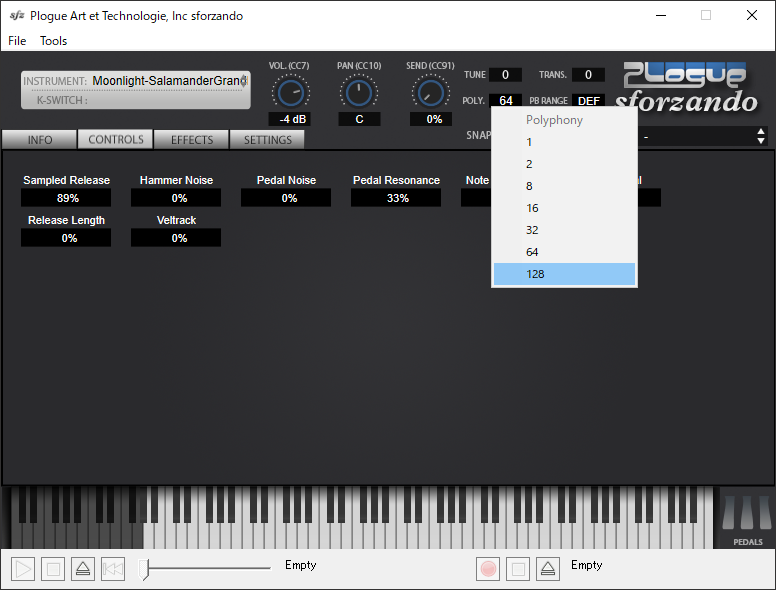Click the TRANS. value field
This screenshot has width=776, height=590.
click(588, 75)
